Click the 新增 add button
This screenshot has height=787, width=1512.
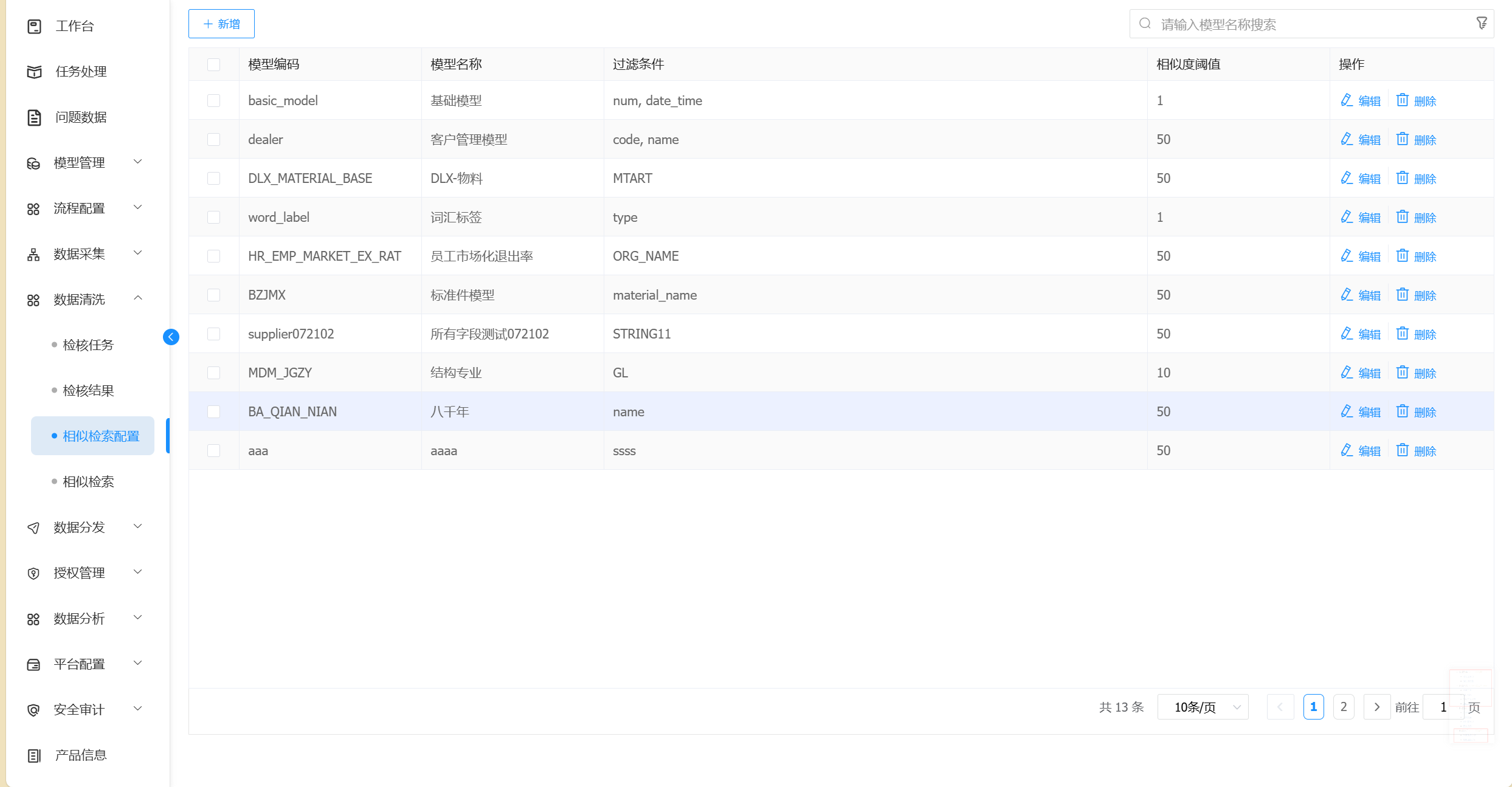tap(221, 24)
